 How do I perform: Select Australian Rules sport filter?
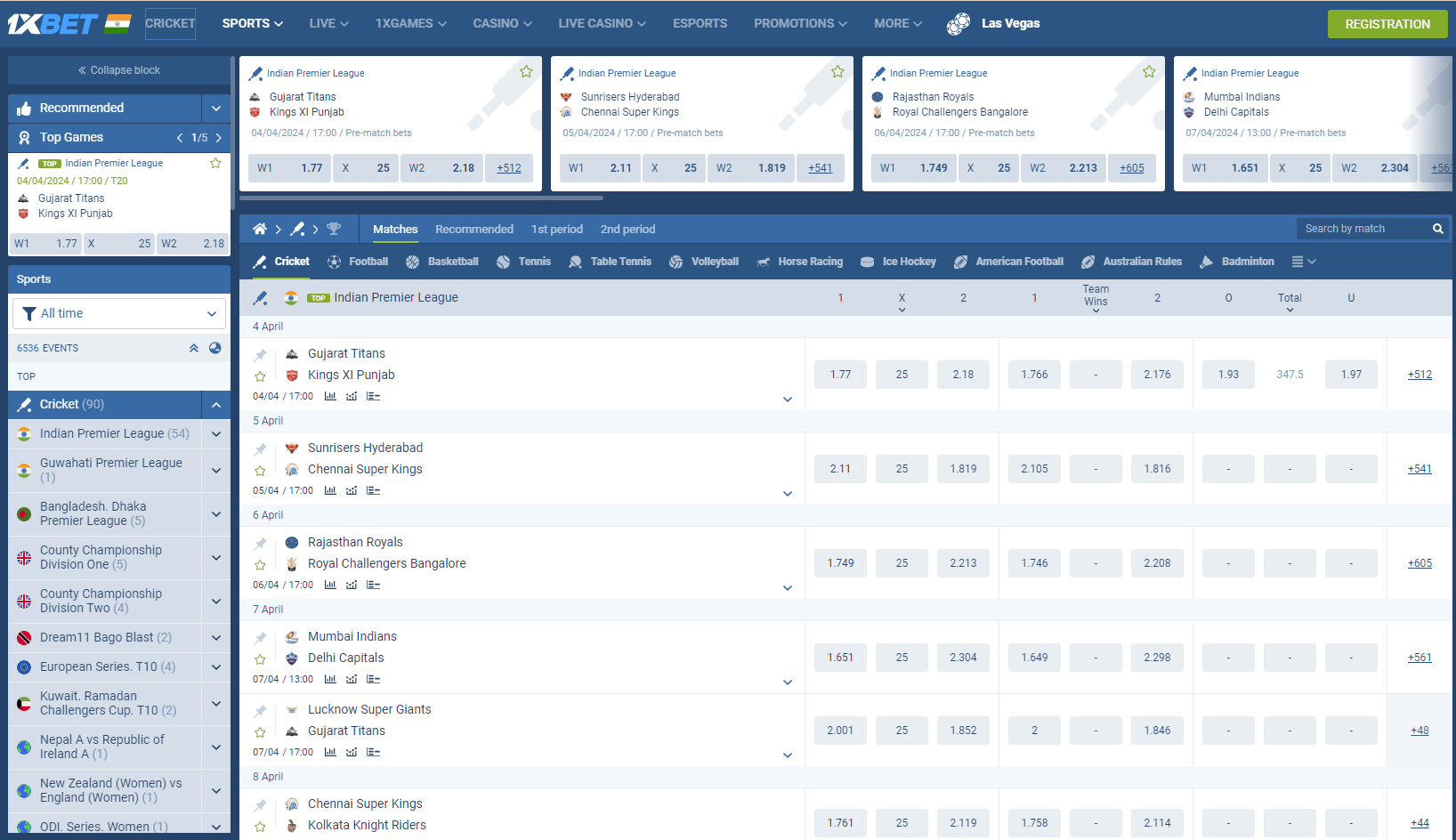tap(1131, 262)
